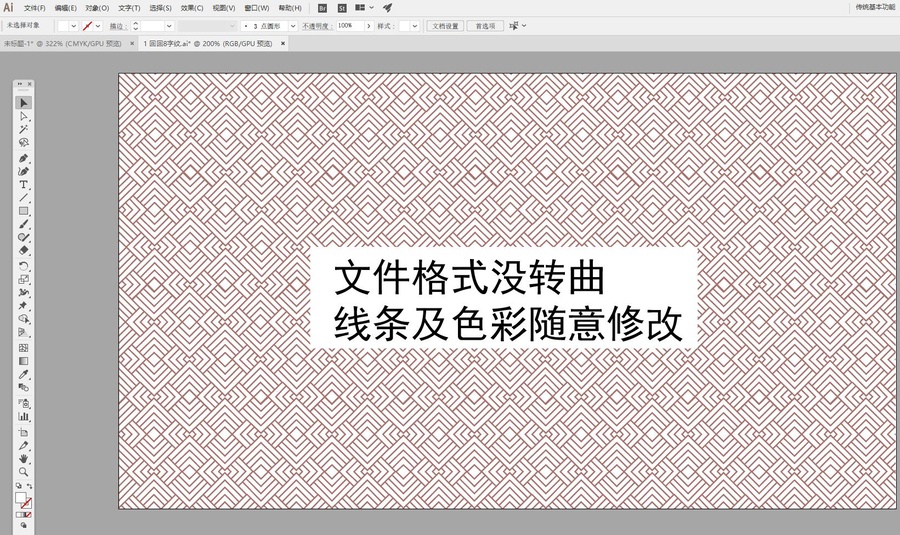Viewport: 900px width, 535px height.
Task: Open the 视图(V) menu
Action: (x=224, y=8)
